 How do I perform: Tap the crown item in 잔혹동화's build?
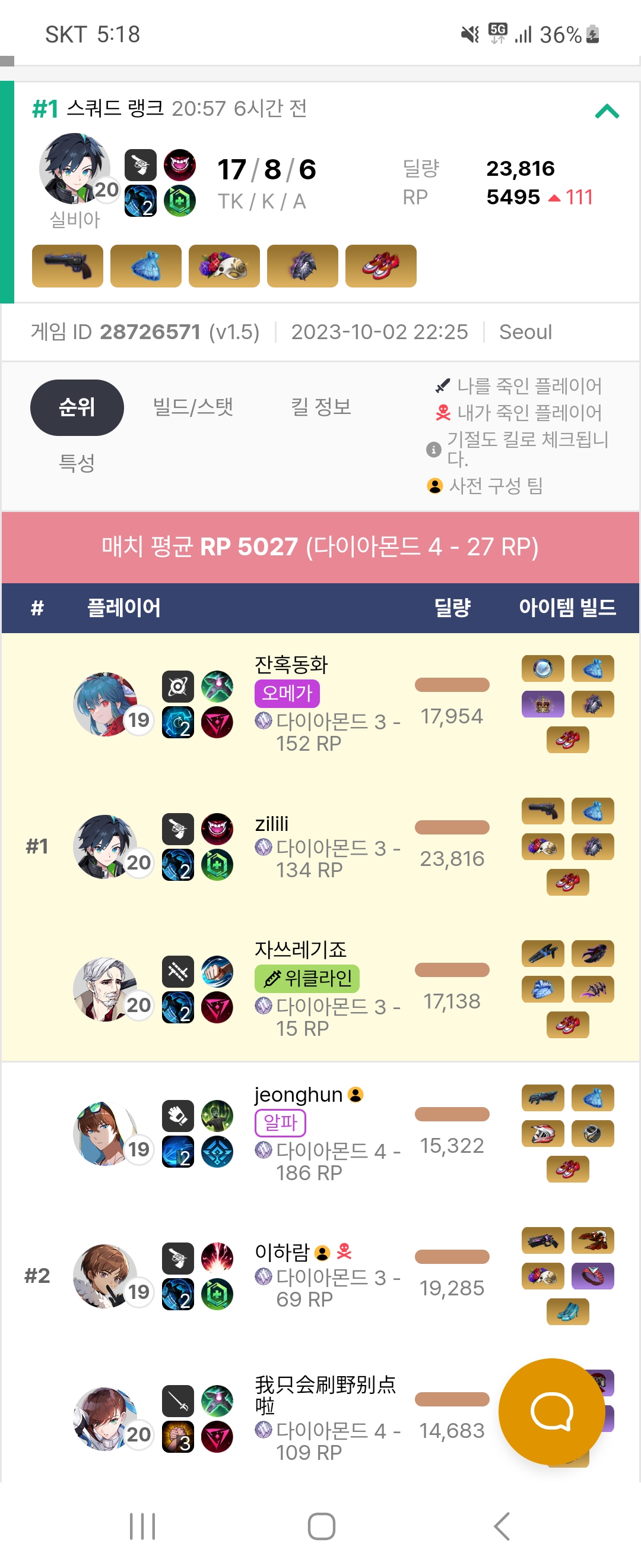[x=543, y=704]
